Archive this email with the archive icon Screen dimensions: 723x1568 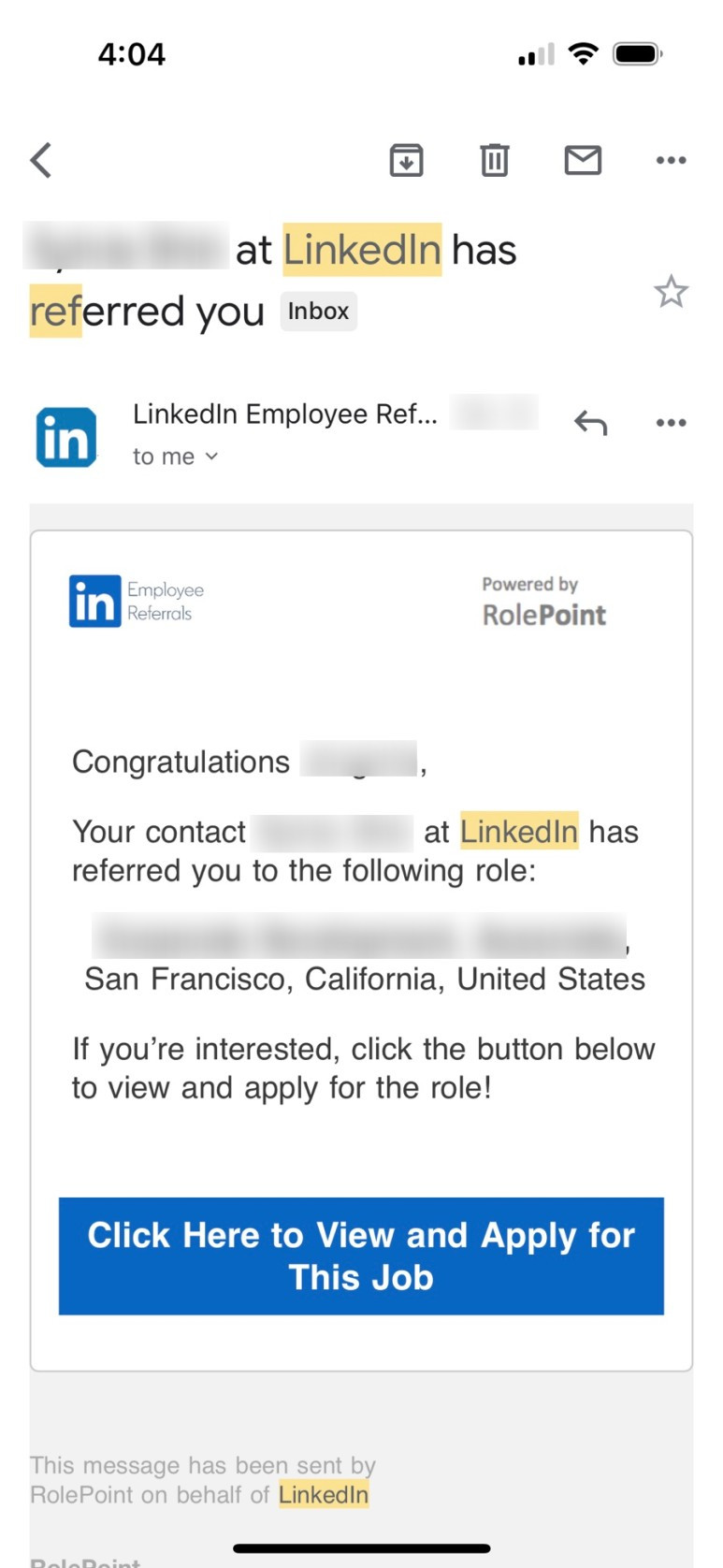pos(406,160)
